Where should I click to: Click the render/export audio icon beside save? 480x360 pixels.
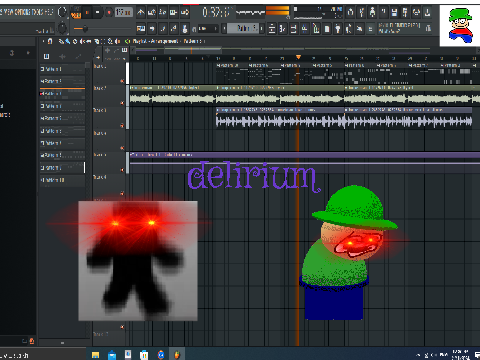[405, 13]
